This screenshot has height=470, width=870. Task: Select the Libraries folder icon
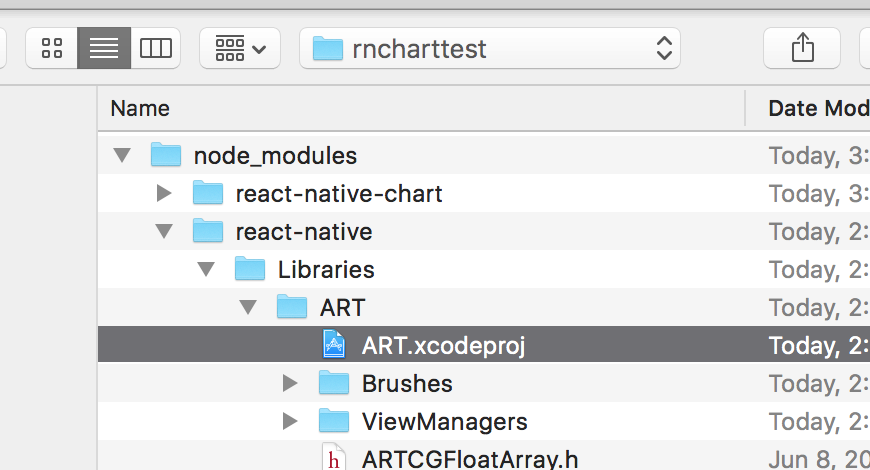[x=250, y=269]
